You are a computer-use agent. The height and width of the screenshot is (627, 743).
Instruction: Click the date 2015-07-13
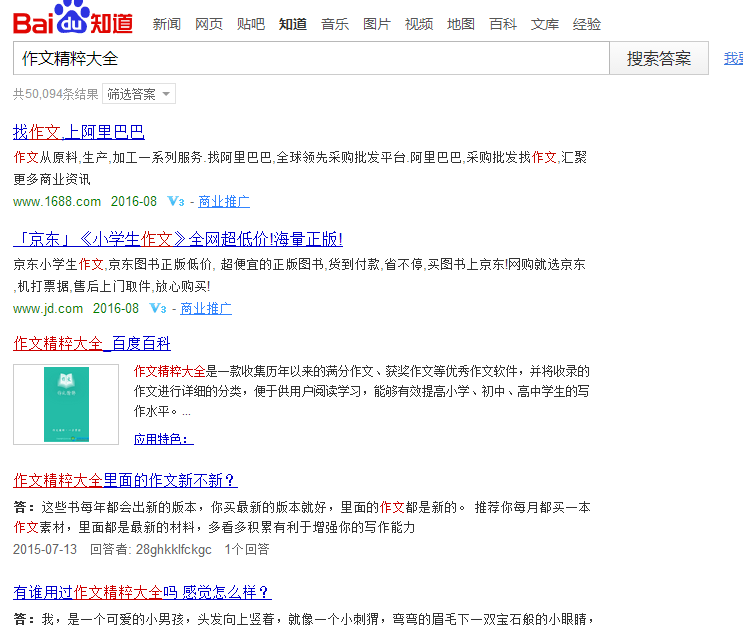45,549
